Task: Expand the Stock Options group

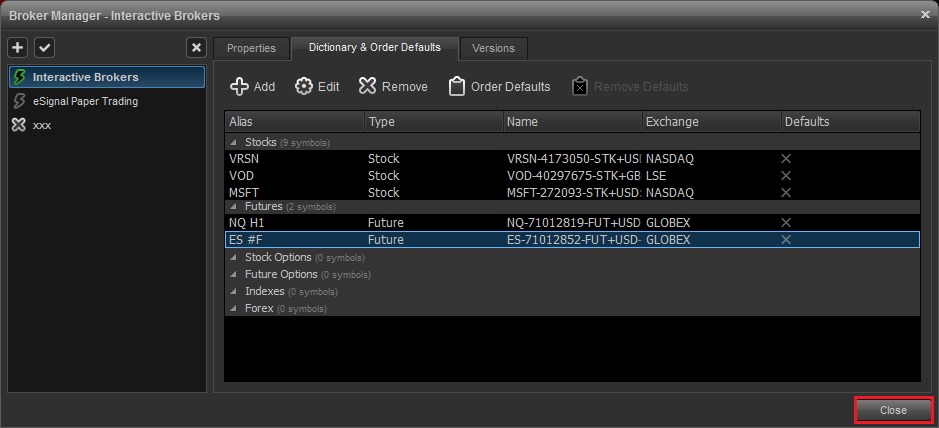Action: [234, 257]
